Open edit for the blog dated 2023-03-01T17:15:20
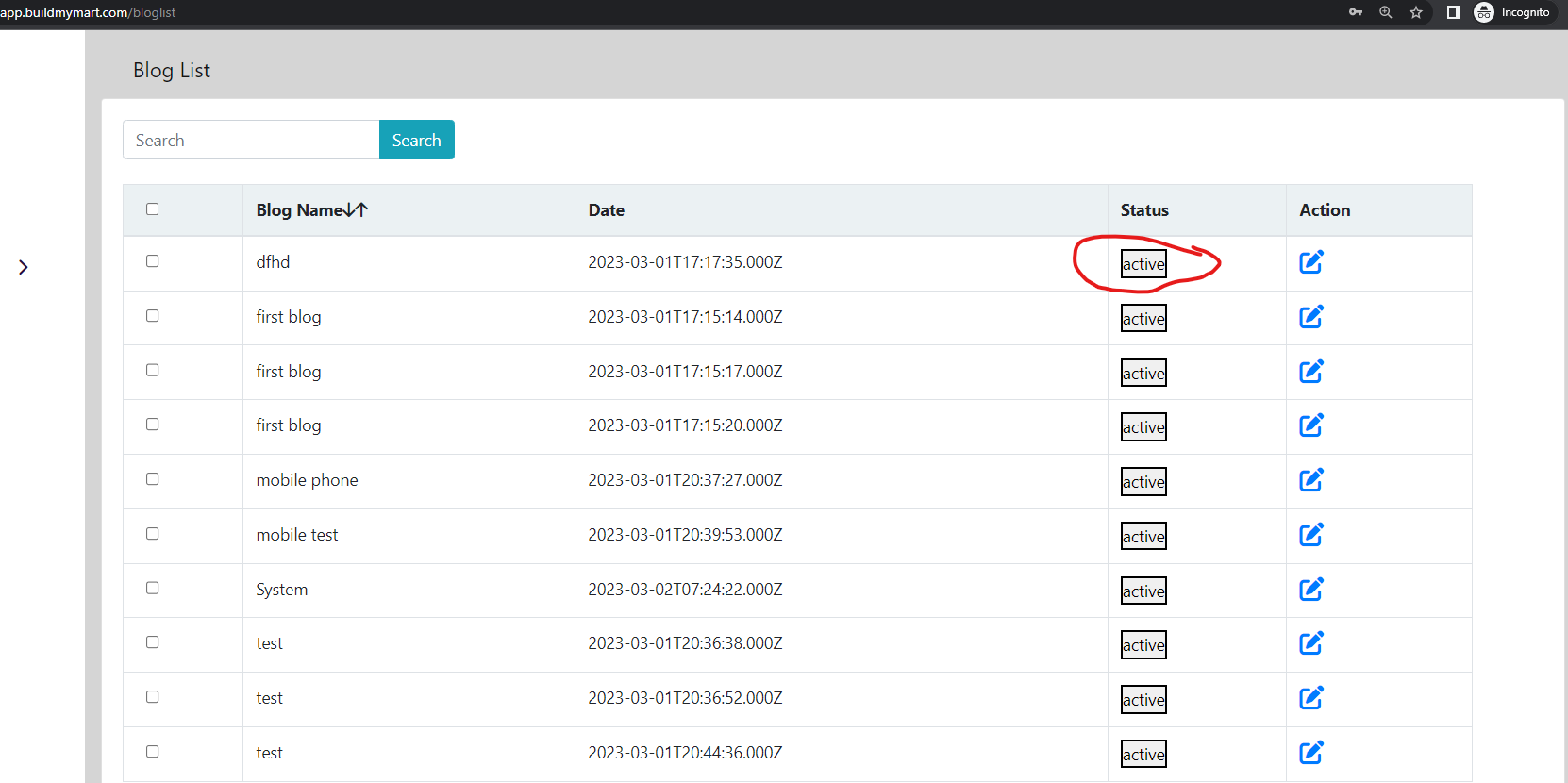The height and width of the screenshot is (783, 1568). point(1311,425)
